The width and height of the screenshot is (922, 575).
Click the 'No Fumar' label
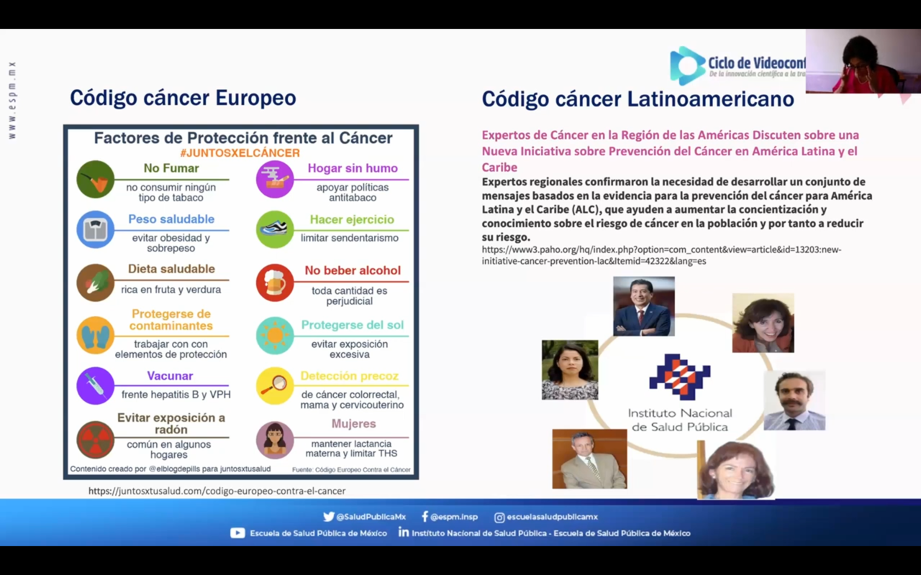[171, 168]
